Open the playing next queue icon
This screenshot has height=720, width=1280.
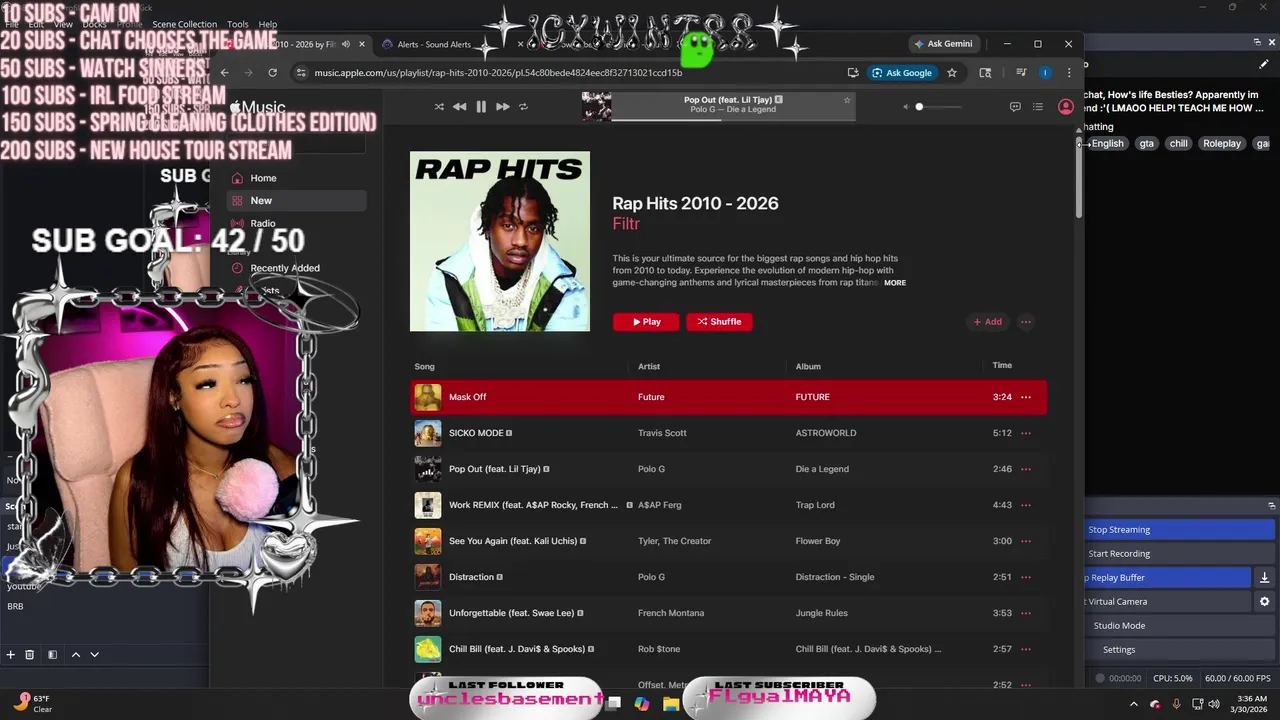[1038, 107]
